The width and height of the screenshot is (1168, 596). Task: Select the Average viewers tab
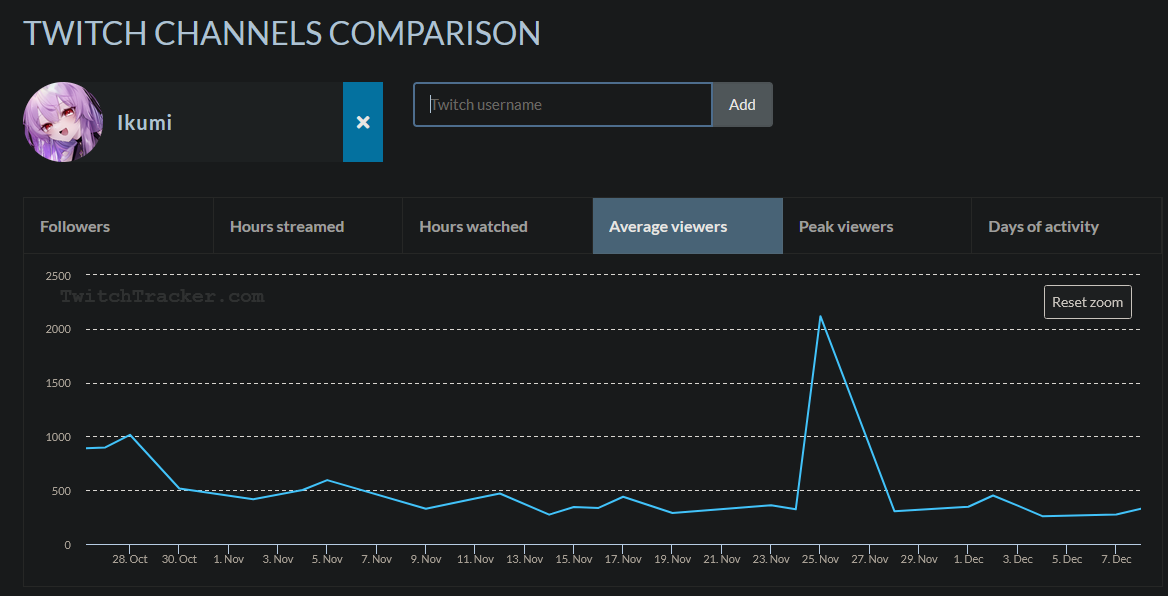(688, 226)
